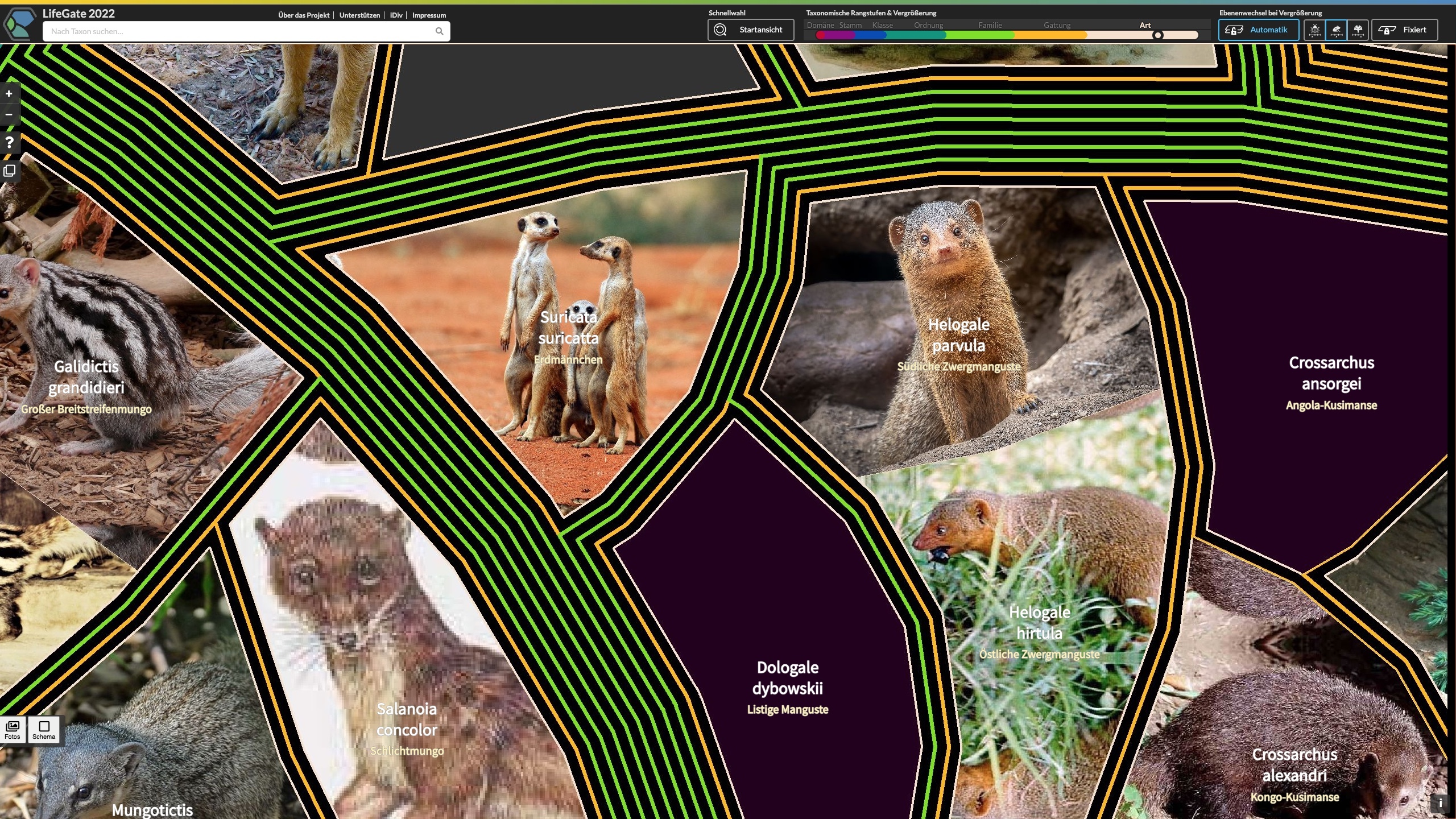Focus the Nach Taxon suchen search field
This screenshot has height=819, width=1456.
pyautogui.click(x=239, y=31)
